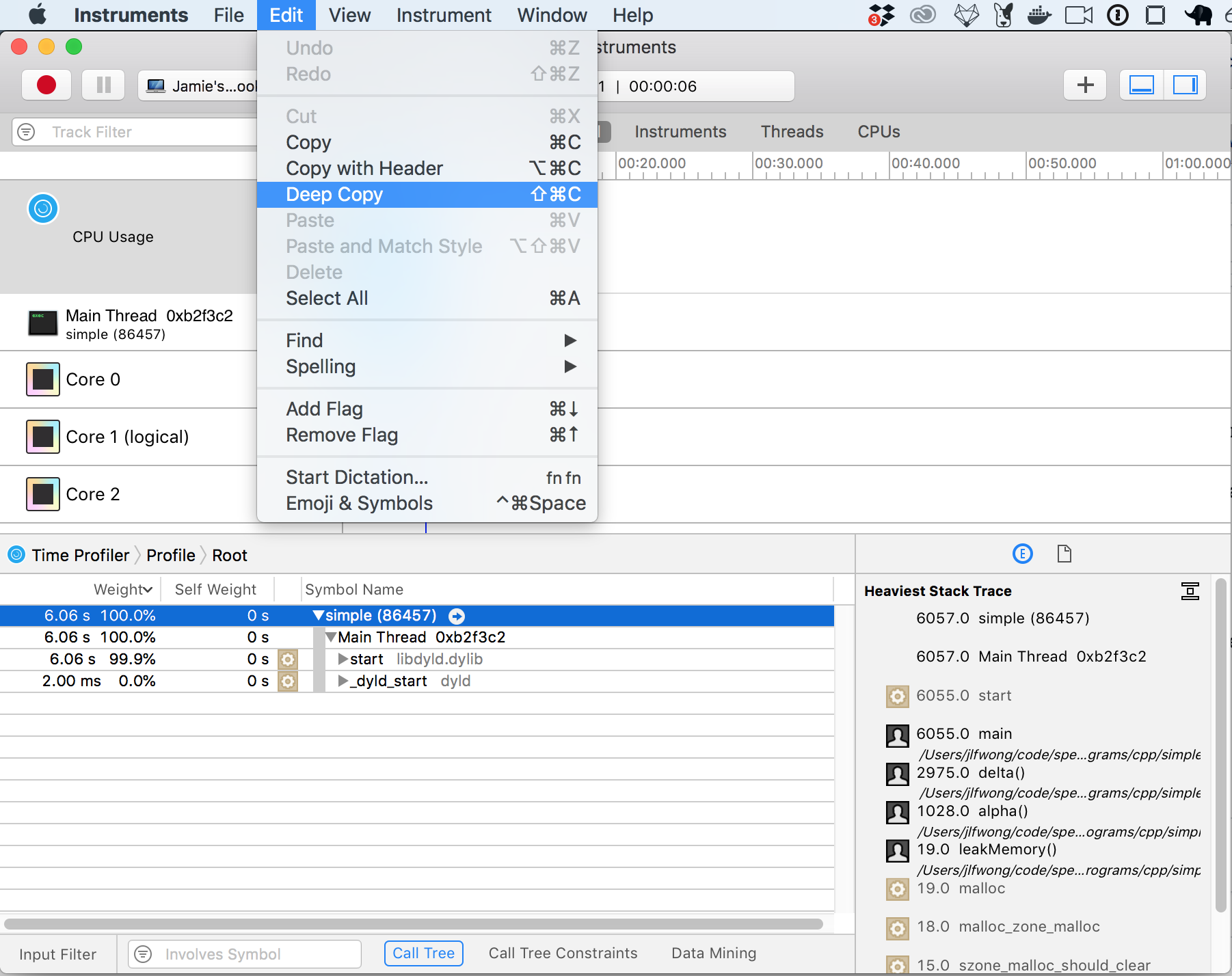The image size is (1232, 976).
Task: Toggle the Extended Detail (E) inspector
Action: pyautogui.click(x=1022, y=554)
